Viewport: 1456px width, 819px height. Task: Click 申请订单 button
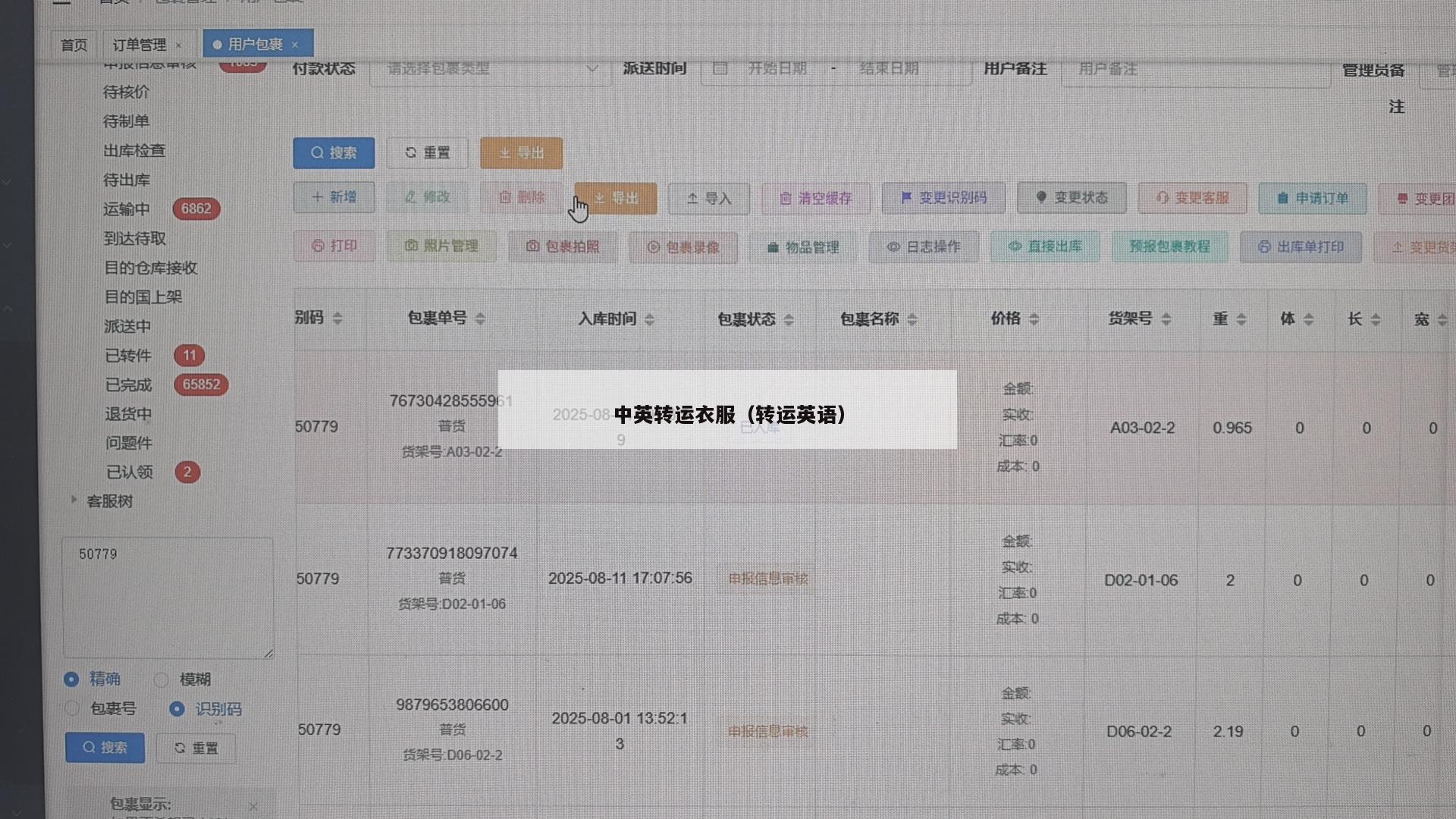point(1313,198)
